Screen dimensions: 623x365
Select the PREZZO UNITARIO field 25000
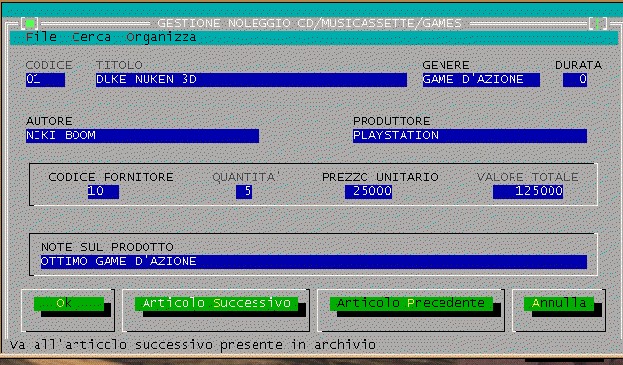coord(368,192)
